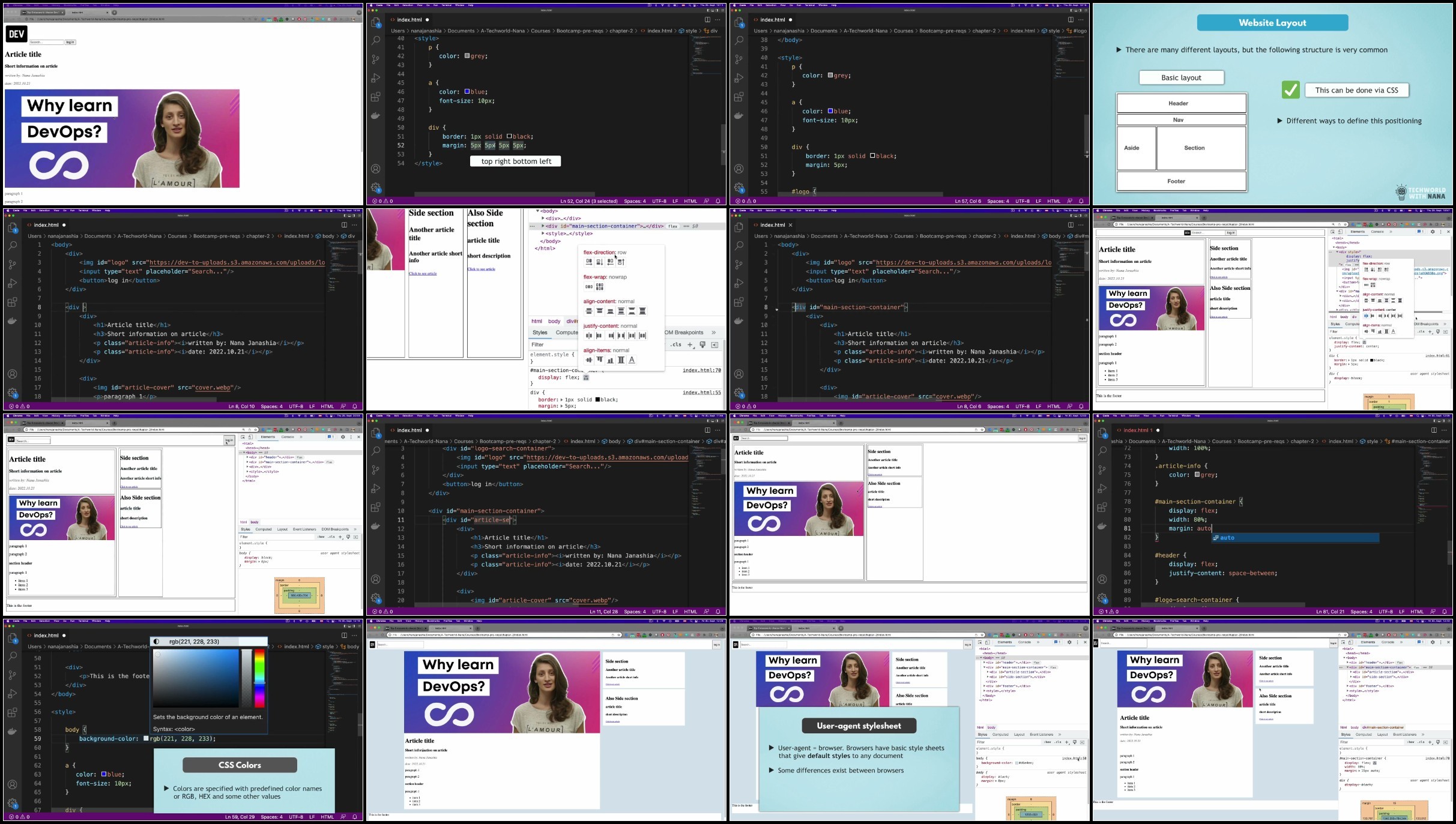The image size is (1456, 824).
Task: Choose 'auto' autocomplete suggestion under margin
Action: pos(1227,538)
